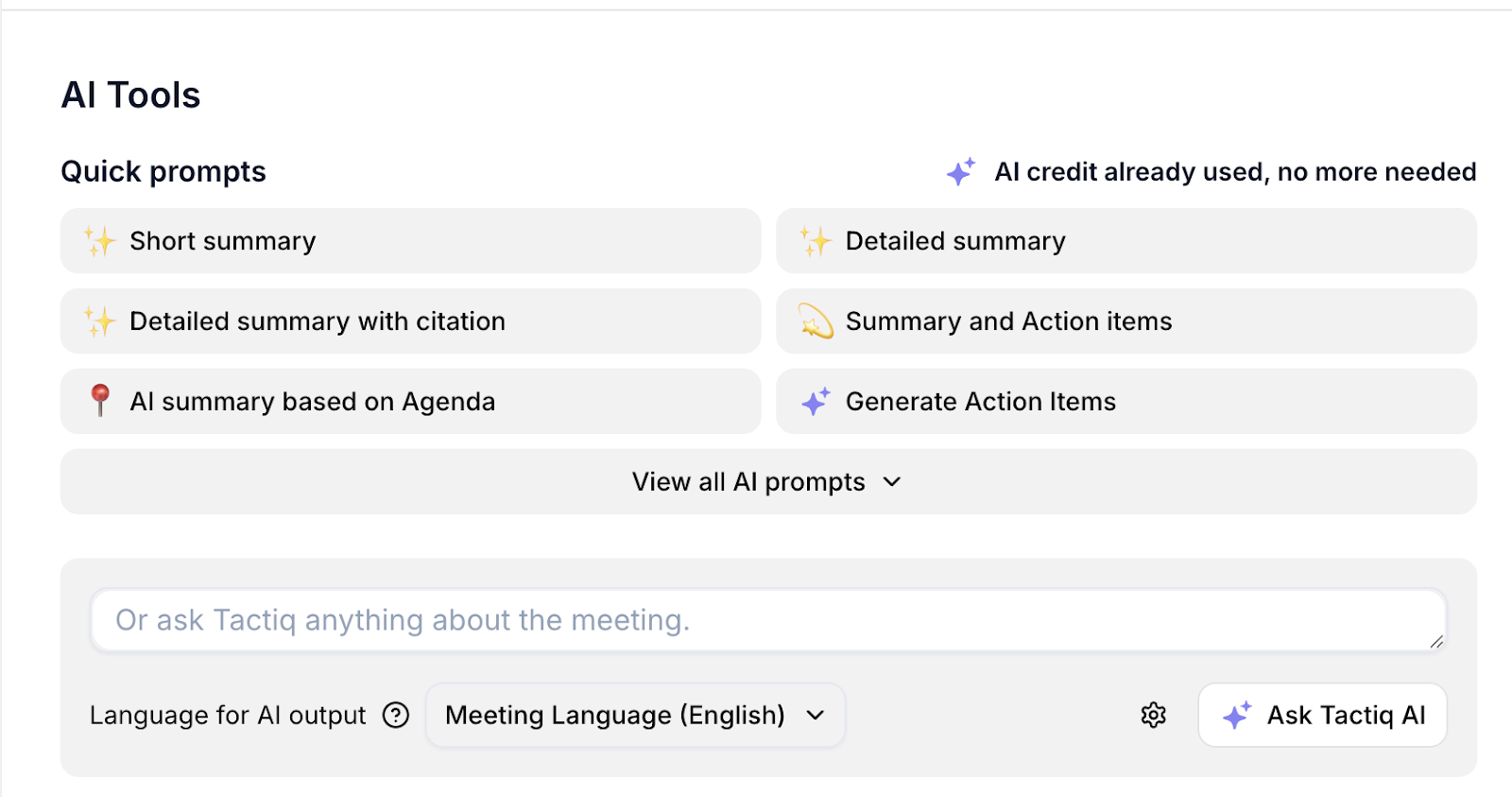Start AI summary based on Agenda
Screen dimensions: 1512x797
(x=411, y=401)
